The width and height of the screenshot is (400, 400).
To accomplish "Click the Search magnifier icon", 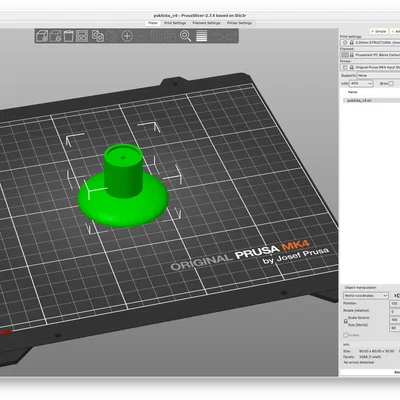I will (185, 36).
